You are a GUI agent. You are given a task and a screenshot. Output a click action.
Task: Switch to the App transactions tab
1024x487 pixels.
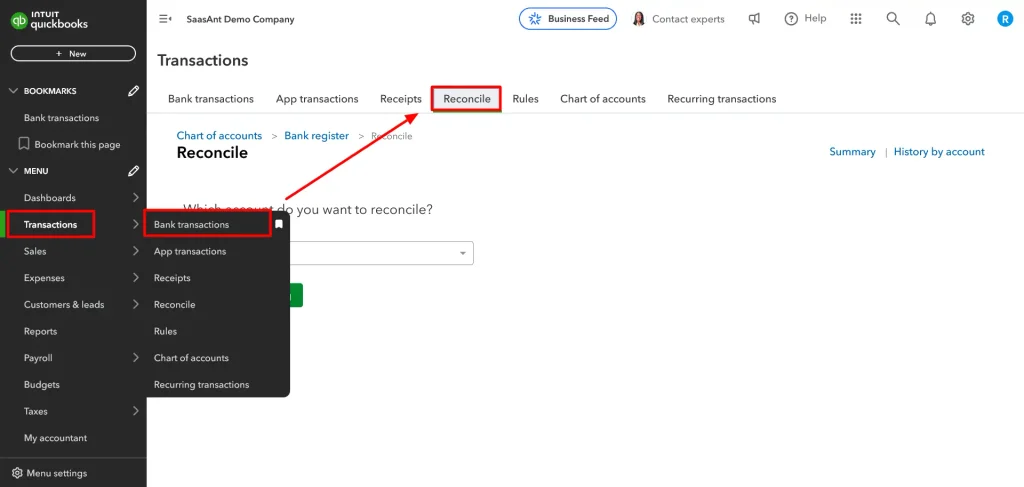(x=317, y=99)
